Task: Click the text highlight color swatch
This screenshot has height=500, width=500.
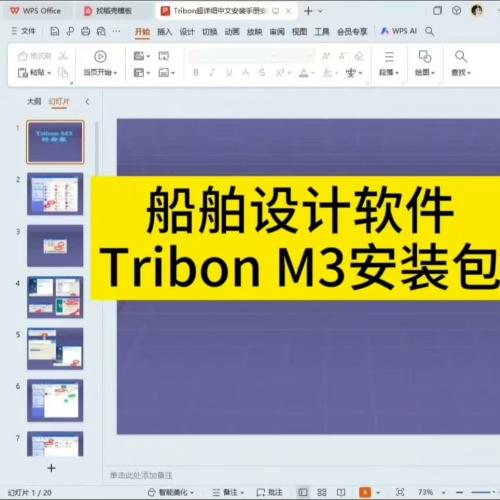Action: tap(327, 72)
